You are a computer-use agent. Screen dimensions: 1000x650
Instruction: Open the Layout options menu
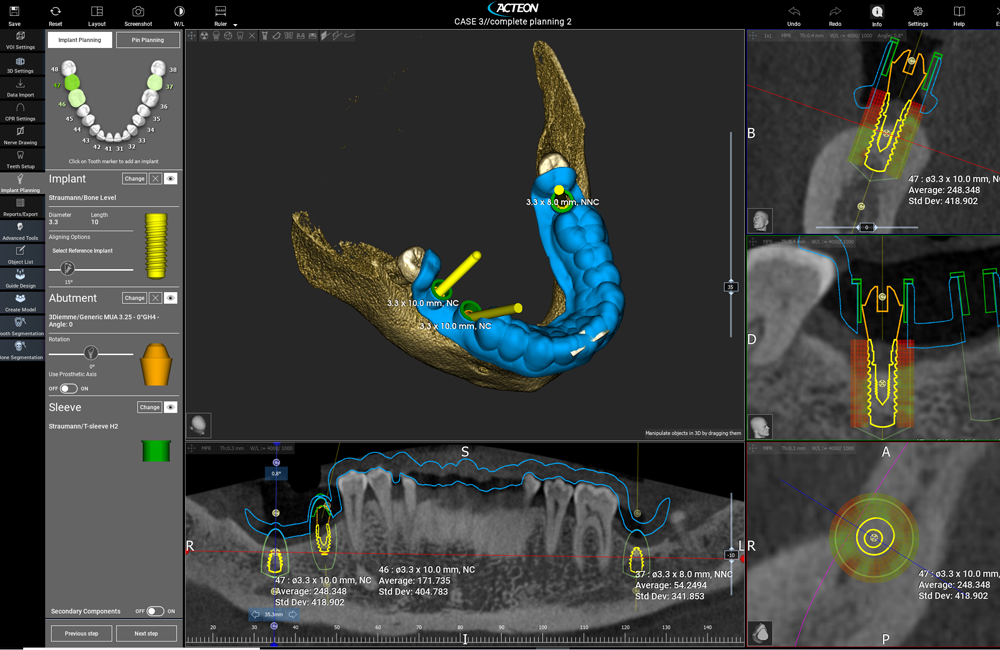[x=97, y=15]
